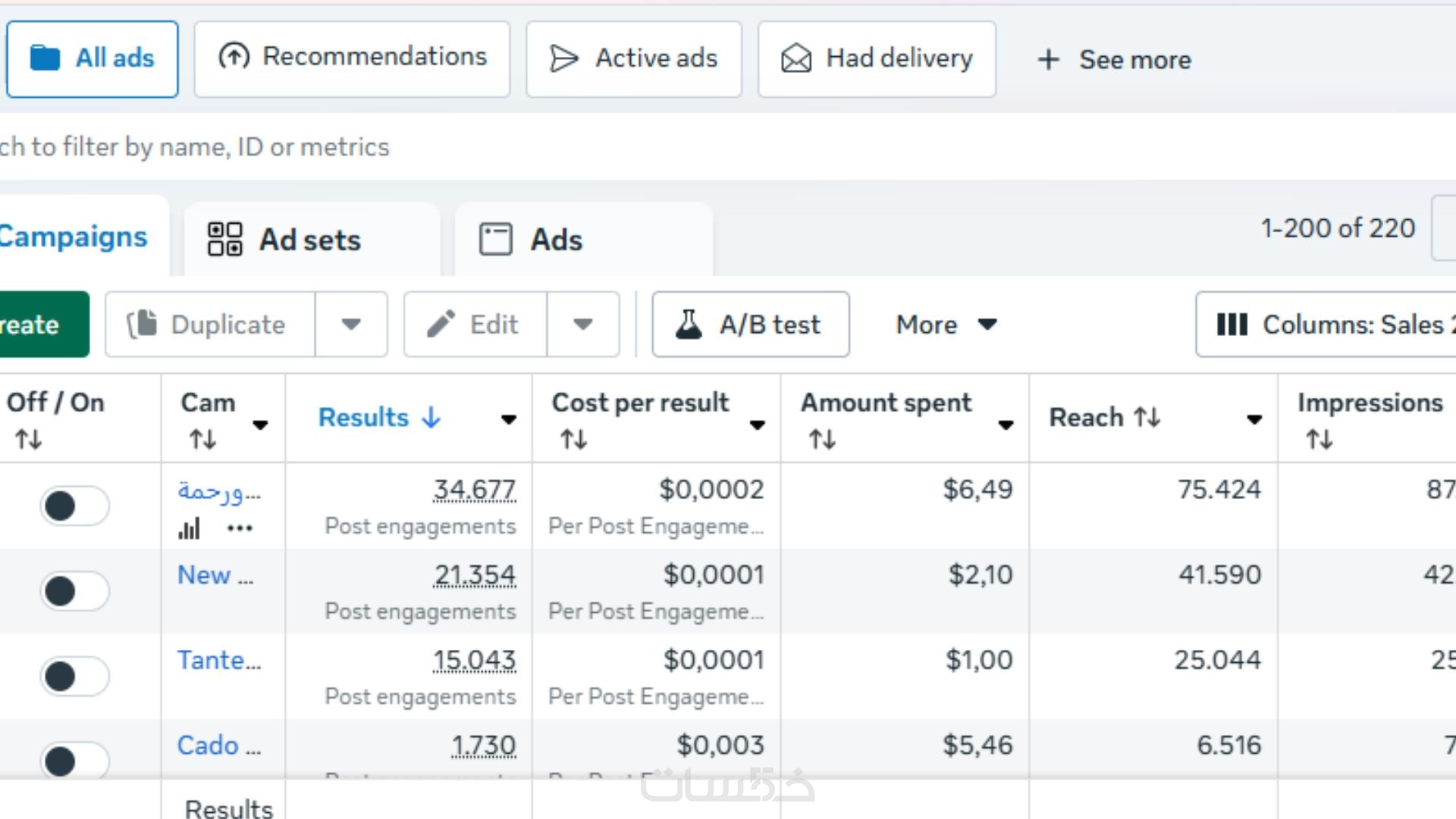Click the Ad sets grid icon tab
This screenshot has width=1456, height=819.
[x=284, y=240]
